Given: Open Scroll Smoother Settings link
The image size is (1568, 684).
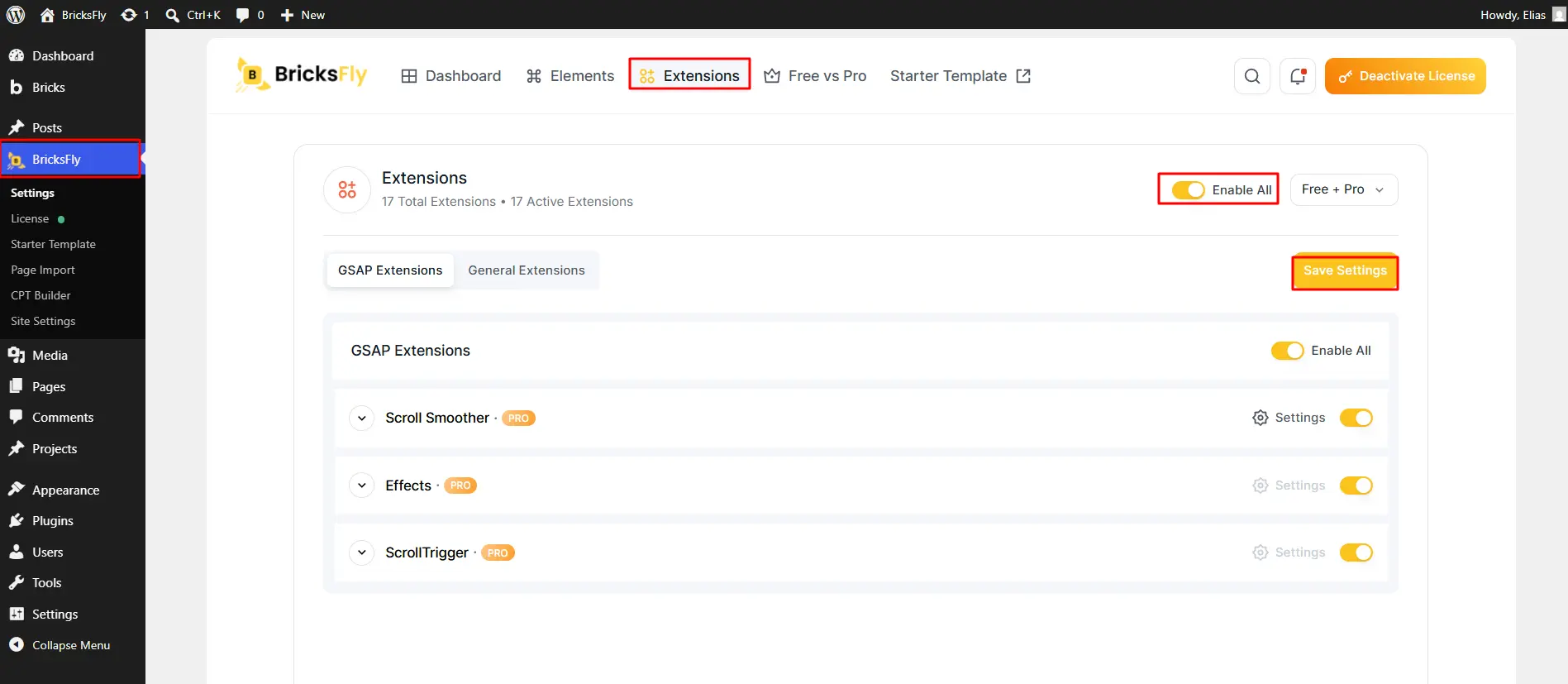Looking at the screenshot, I should 1289,418.
